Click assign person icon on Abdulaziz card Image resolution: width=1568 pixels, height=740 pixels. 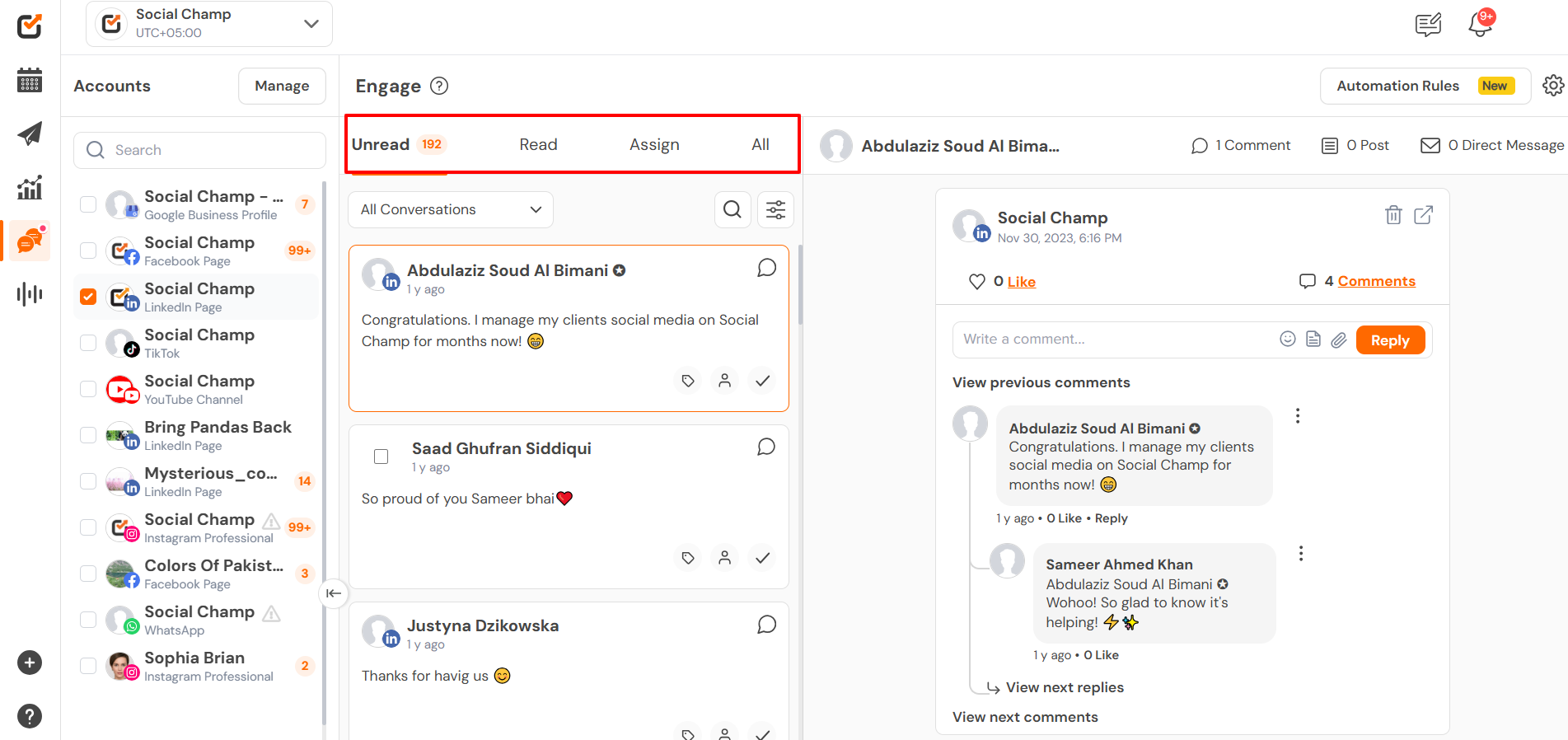click(x=724, y=381)
